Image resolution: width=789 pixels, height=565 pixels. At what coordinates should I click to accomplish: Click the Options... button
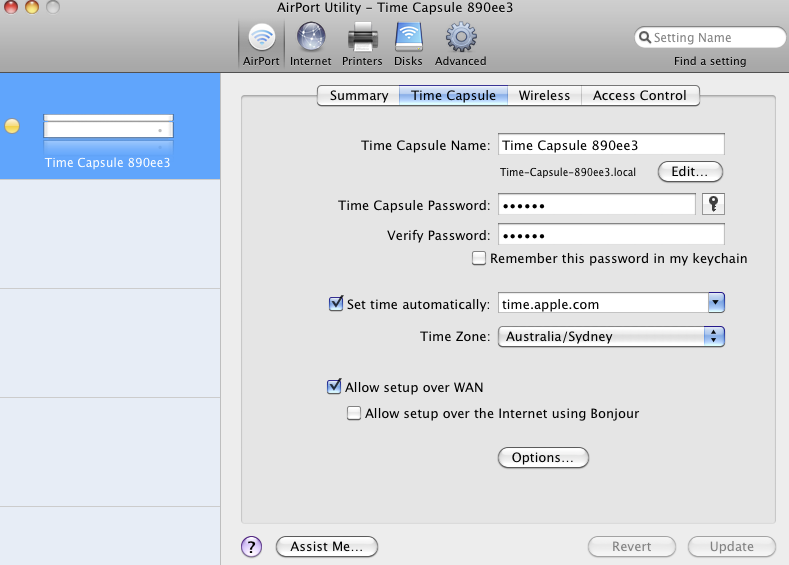coord(543,457)
